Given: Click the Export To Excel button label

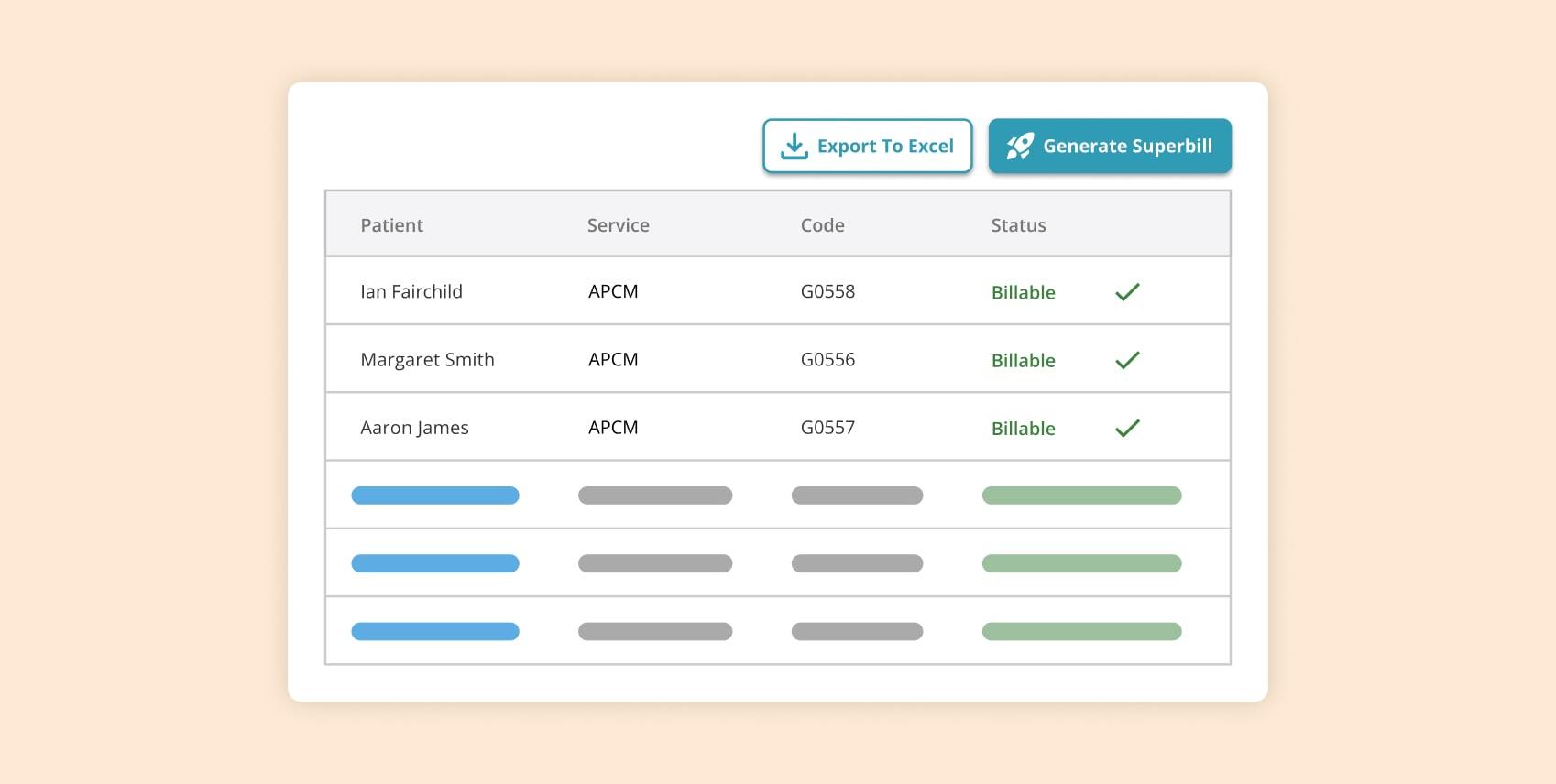Looking at the screenshot, I should pos(885,147).
